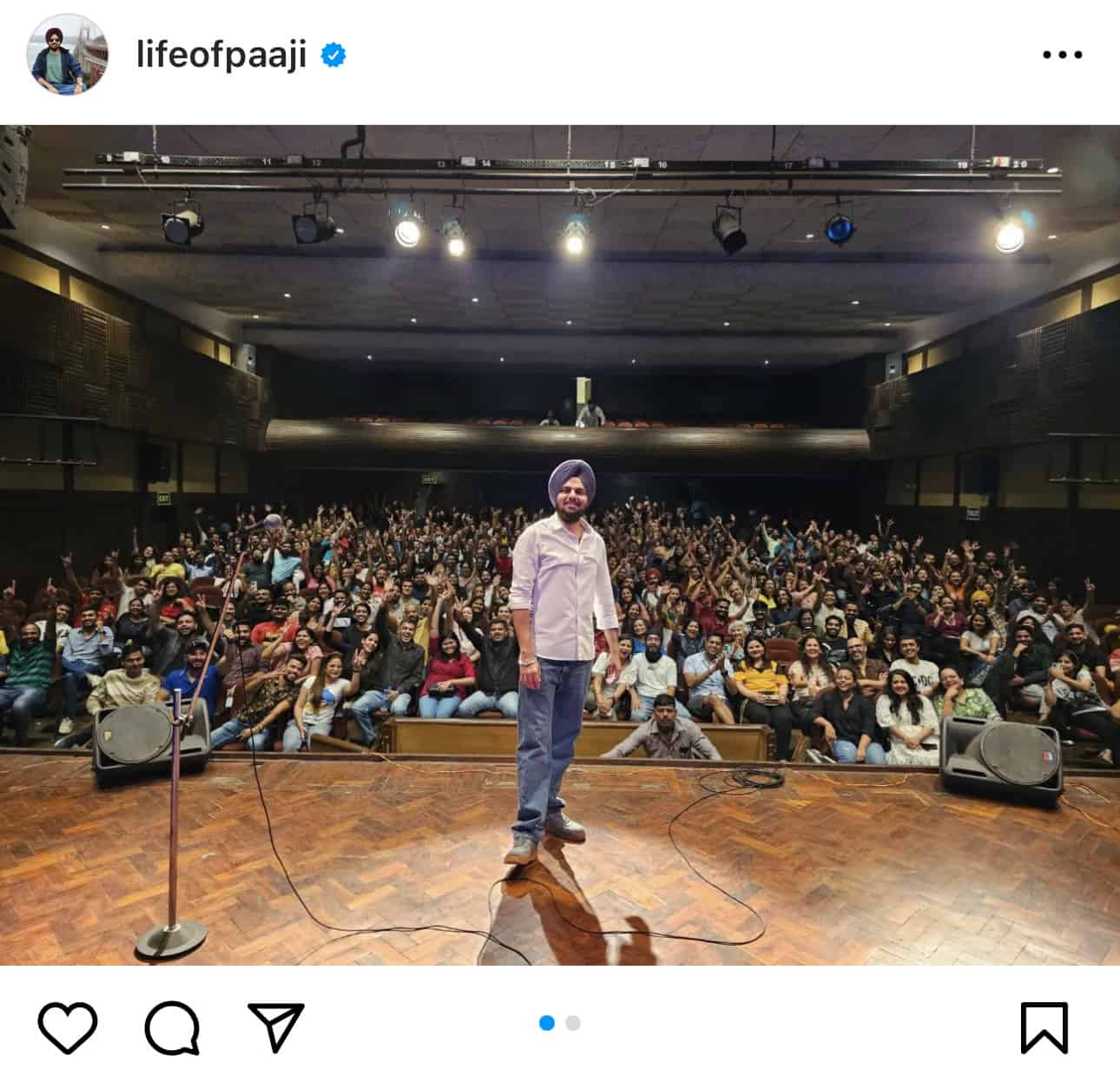Select the first blue carousel indicator dot

coord(547,1023)
